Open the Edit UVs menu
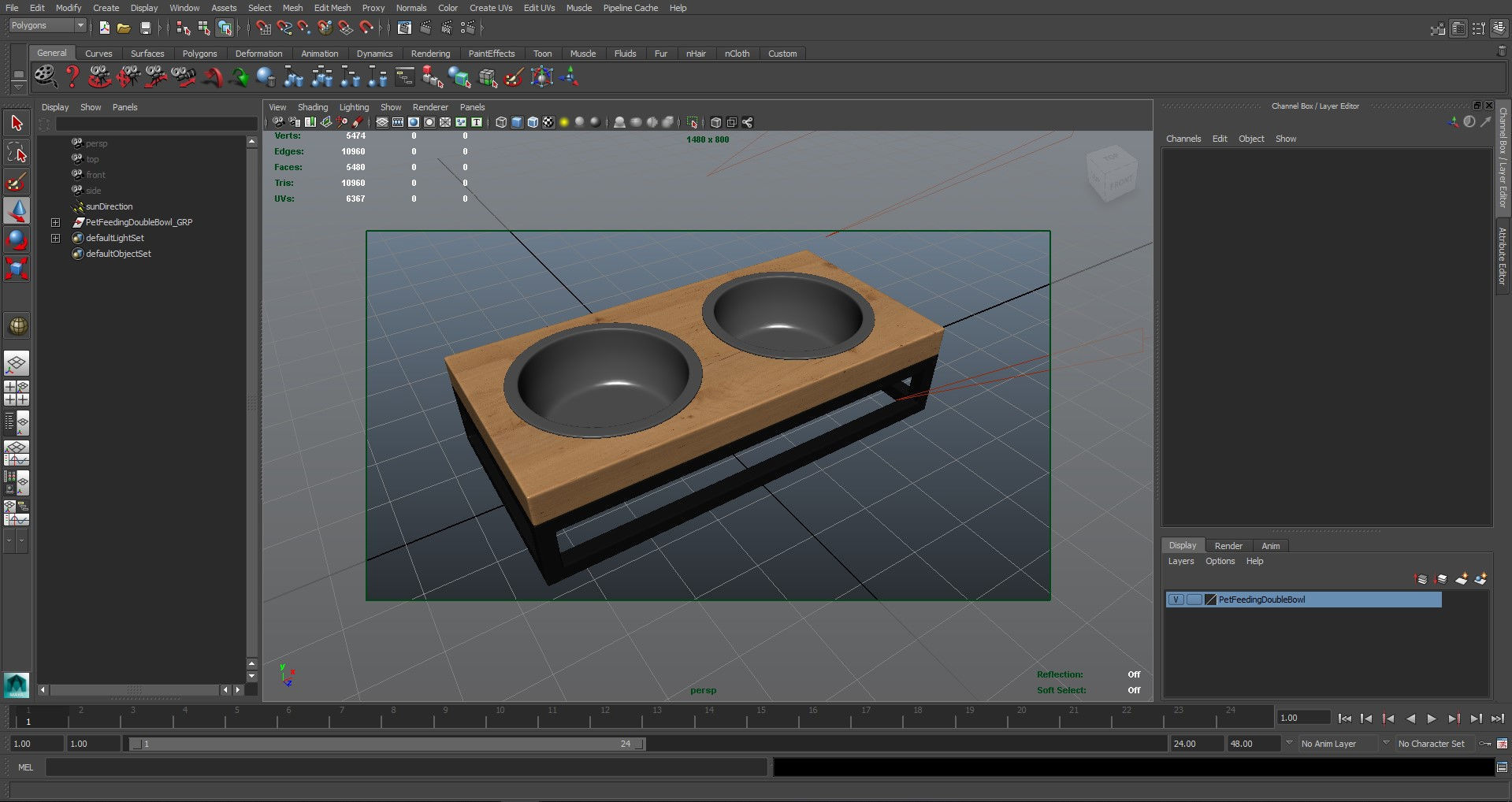Screen dimensions: 1512x802 (539, 8)
